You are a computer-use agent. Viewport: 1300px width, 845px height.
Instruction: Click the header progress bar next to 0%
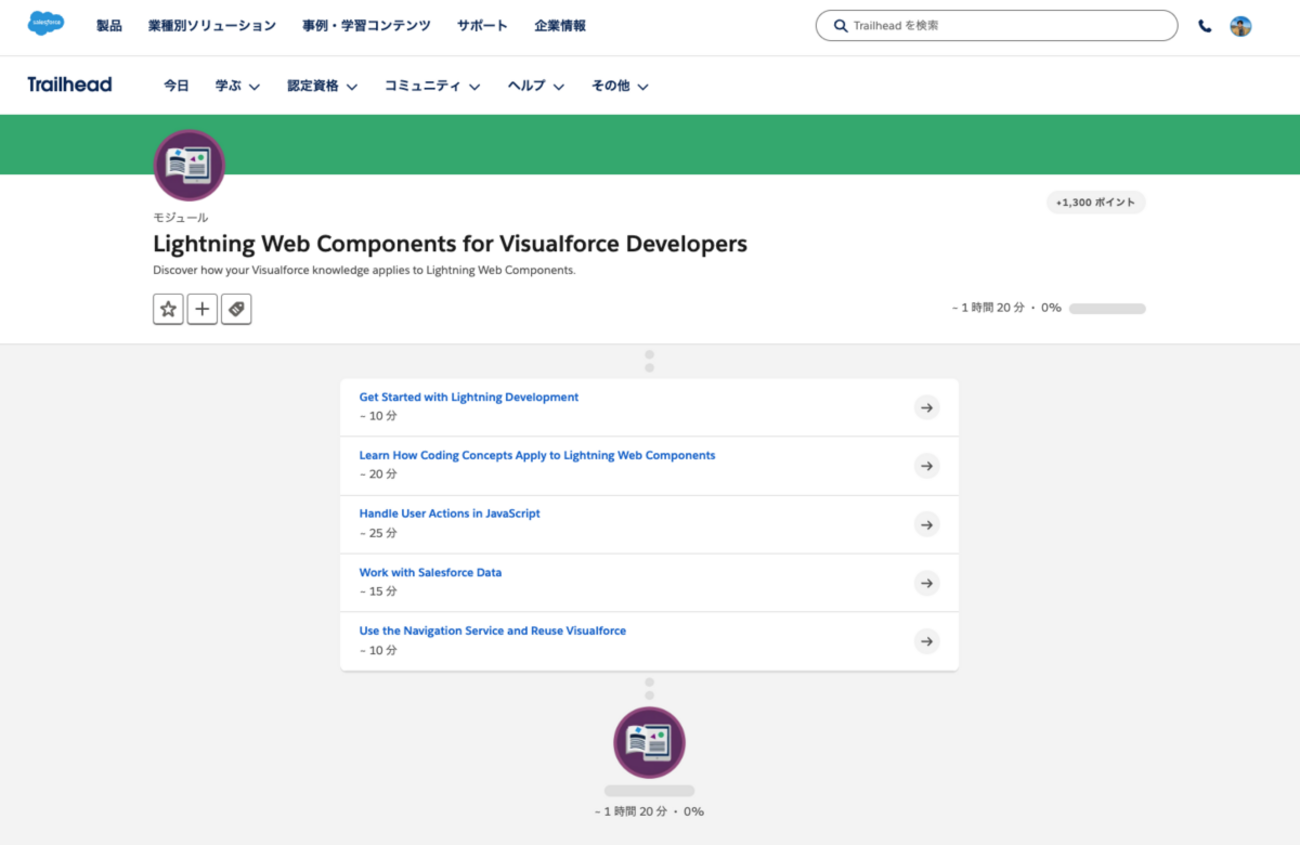1107,309
